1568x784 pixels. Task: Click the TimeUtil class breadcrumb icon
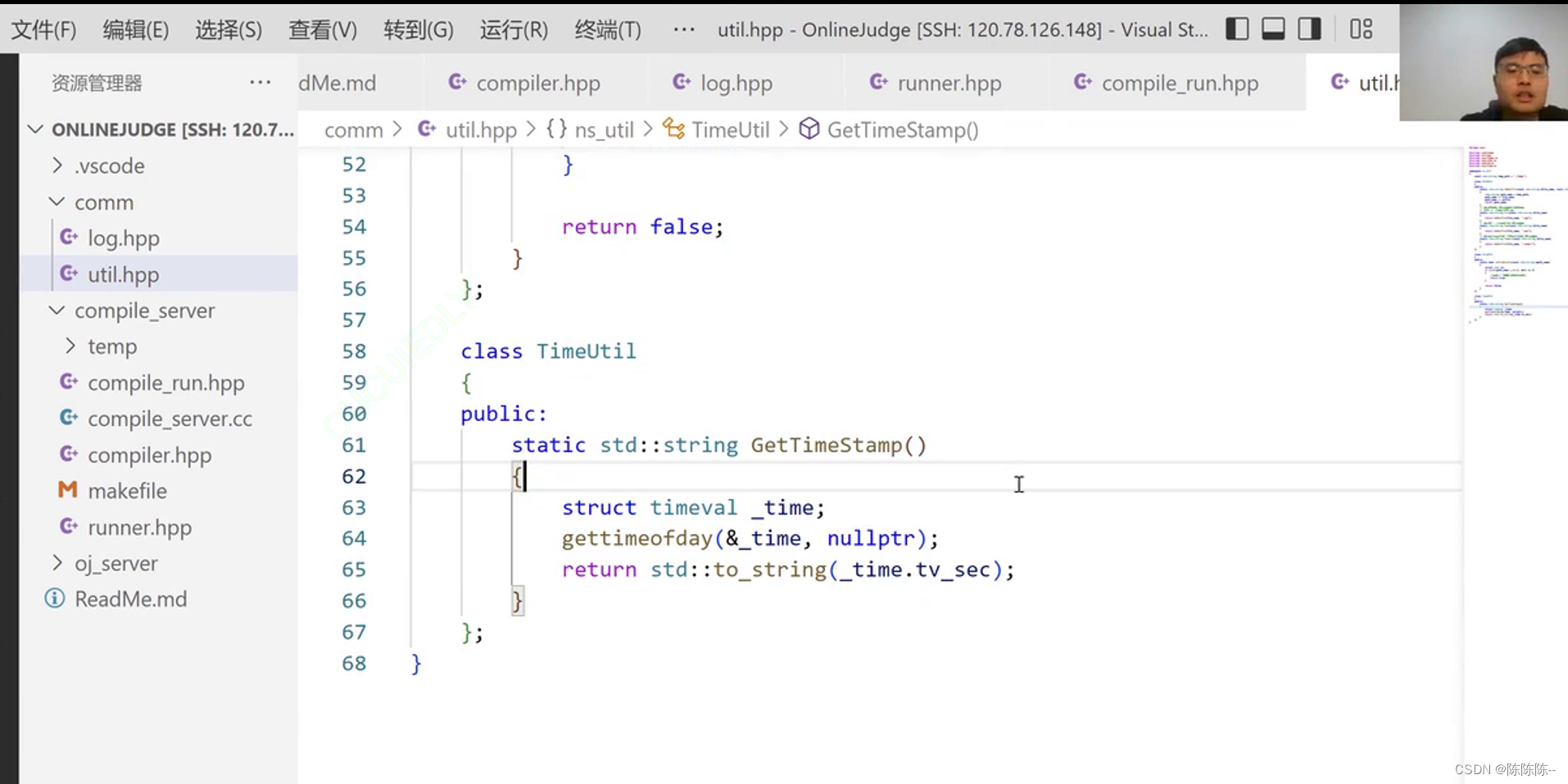[x=673, y=129]
